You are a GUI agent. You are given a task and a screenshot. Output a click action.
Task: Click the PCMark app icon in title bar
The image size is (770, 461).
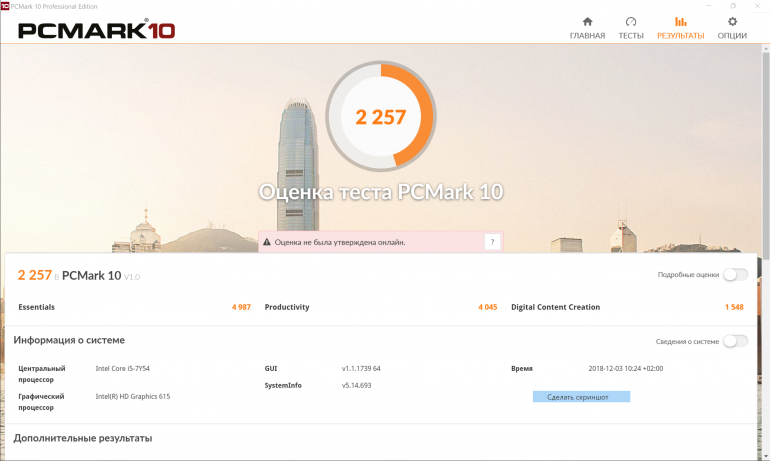coord(5,5)
